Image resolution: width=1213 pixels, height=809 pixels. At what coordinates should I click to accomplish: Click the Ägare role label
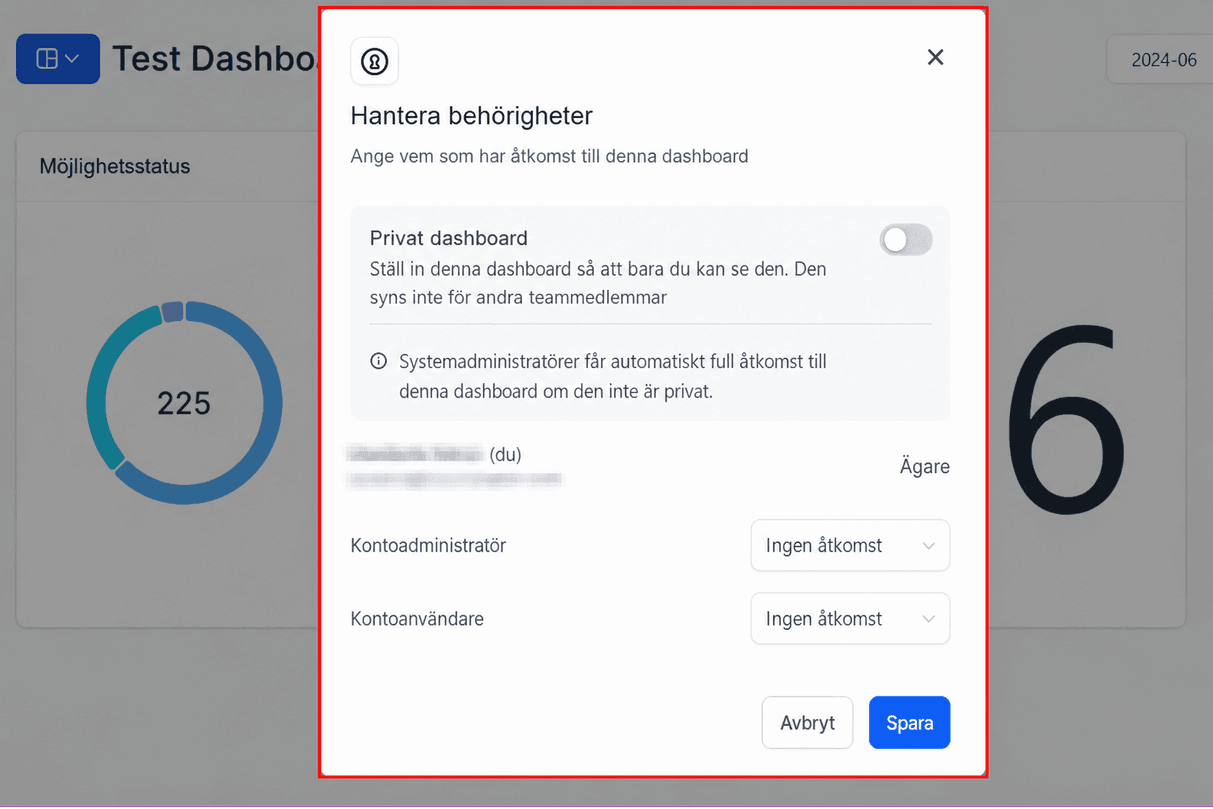coord(925,467)
